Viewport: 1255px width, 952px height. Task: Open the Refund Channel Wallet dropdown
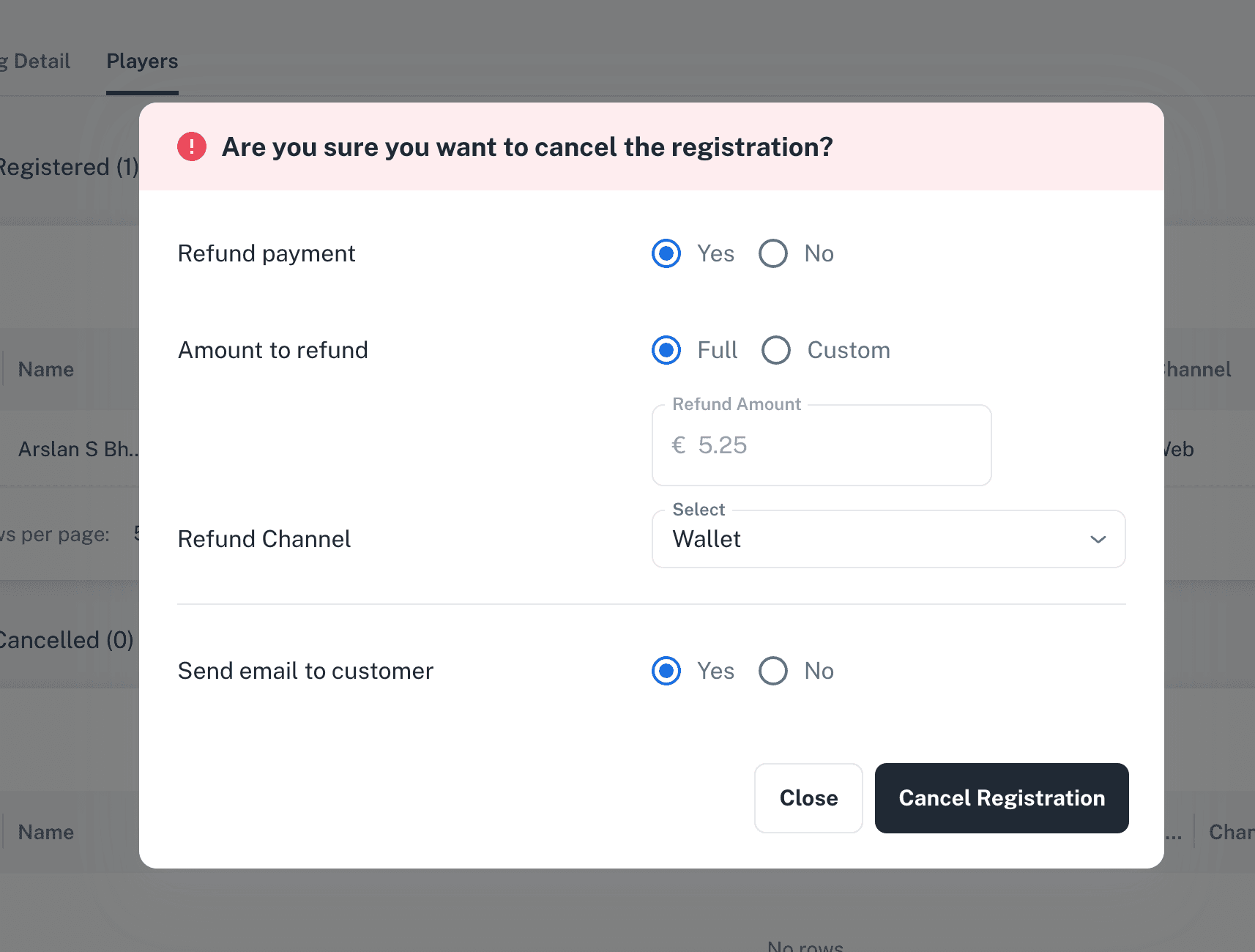pyautogui.click(x=888, y=539)
